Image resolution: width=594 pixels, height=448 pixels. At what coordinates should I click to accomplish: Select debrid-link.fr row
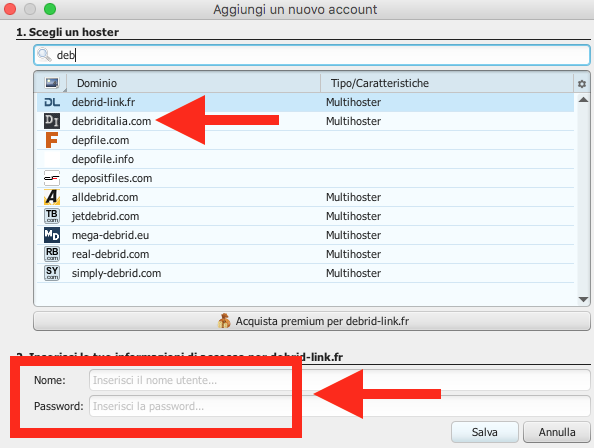305,102
